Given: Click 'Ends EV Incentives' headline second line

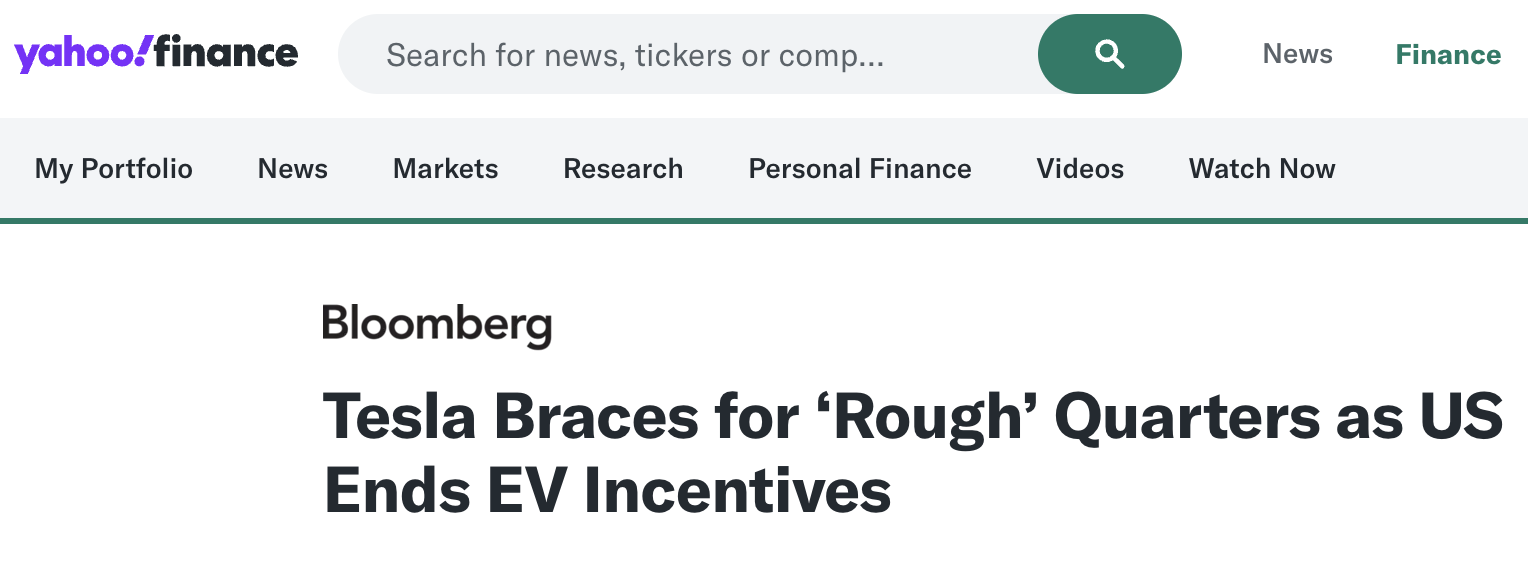Looking at the screenshot, I should coord(607,491).
